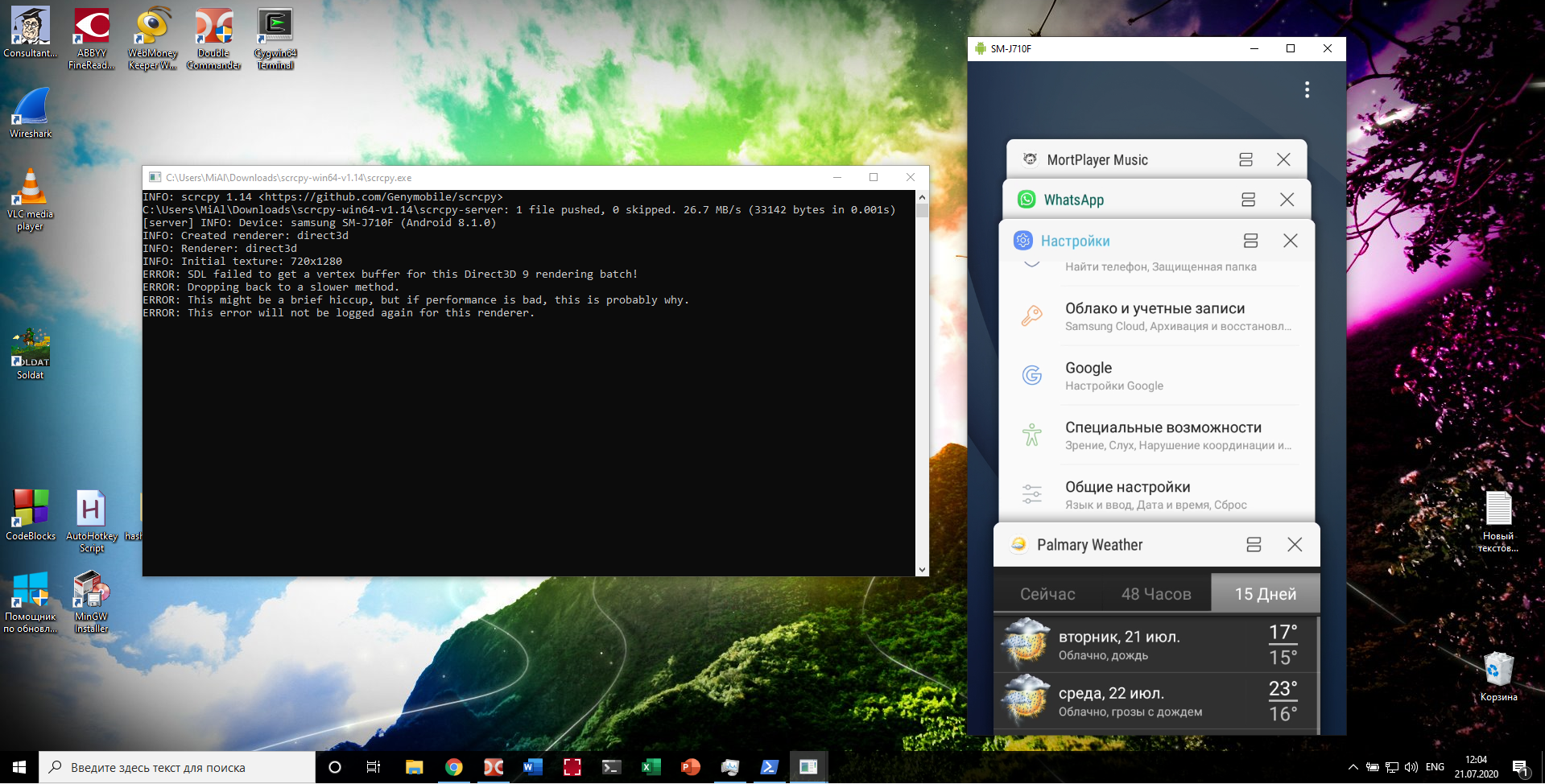
Task: Open Wireshark desktop shortcut
Action: point(31,113)
